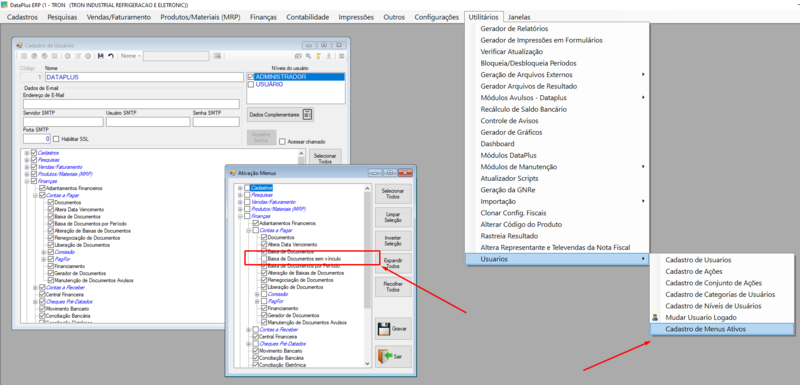Select Gerador de Documentos row in Ativação Menus
This screenshot has width=800, height=385.
pyautogui.click(x=293, y=316)
